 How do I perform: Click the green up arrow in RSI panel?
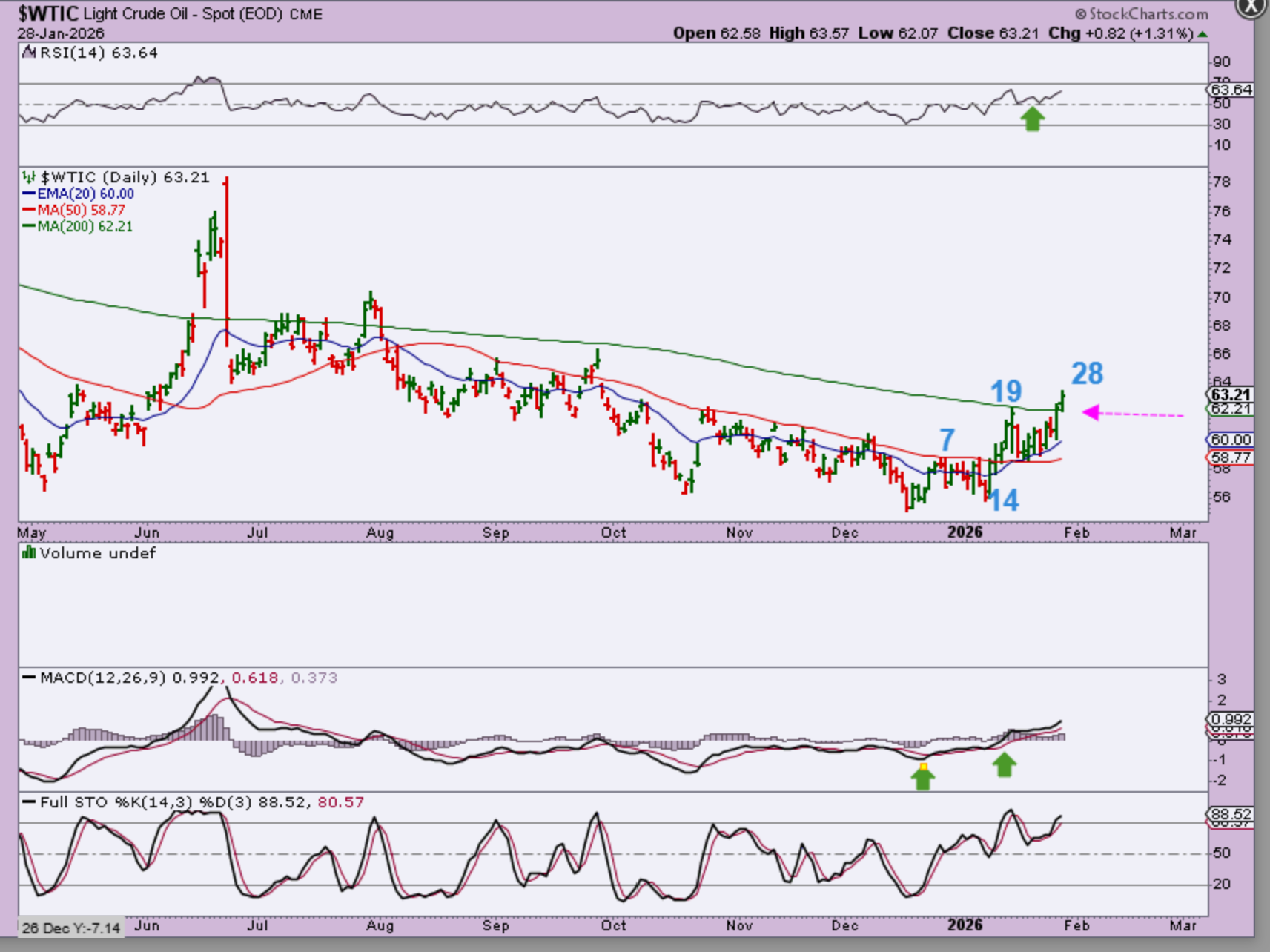coord(1032,119)
